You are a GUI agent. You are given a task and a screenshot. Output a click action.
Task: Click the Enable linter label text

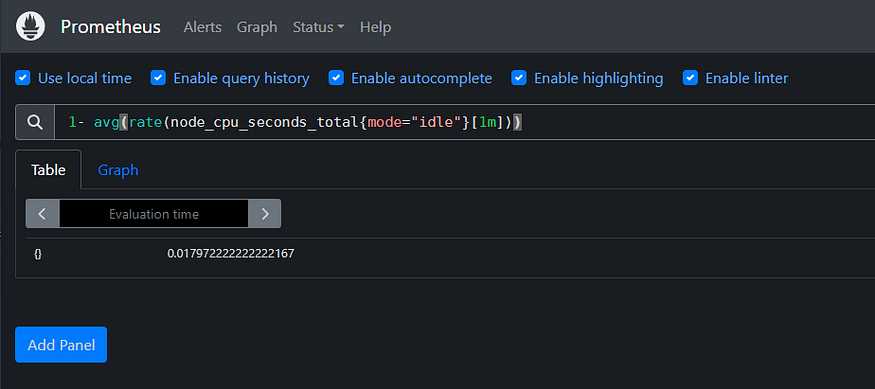tap(747, 78)
